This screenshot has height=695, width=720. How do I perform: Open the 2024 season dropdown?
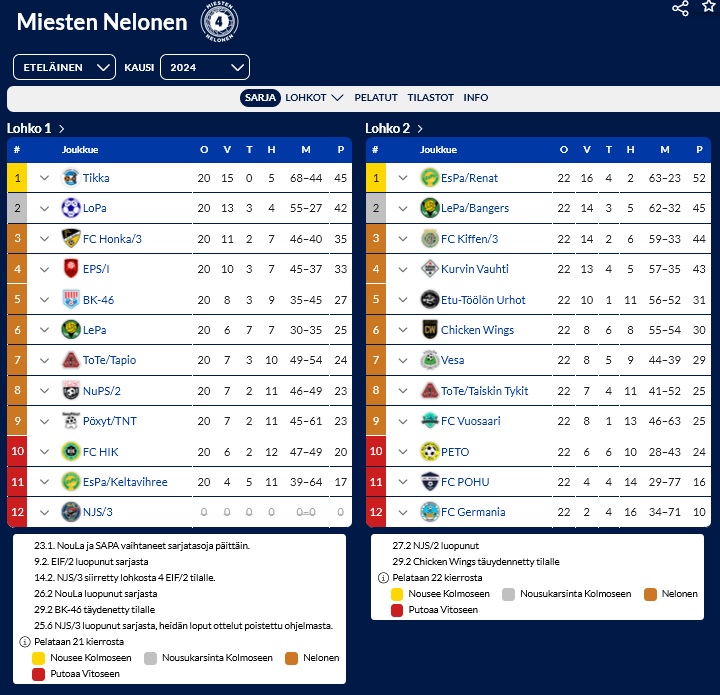pos(204,67)
